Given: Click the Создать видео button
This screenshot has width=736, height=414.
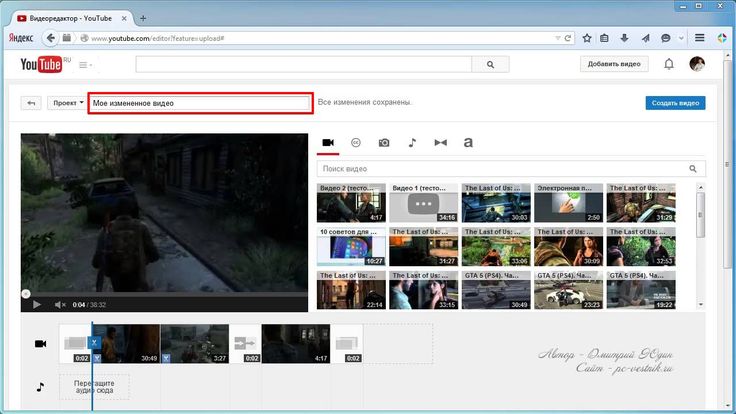Looking at the screenshot, I should click(x=675, y=103).
